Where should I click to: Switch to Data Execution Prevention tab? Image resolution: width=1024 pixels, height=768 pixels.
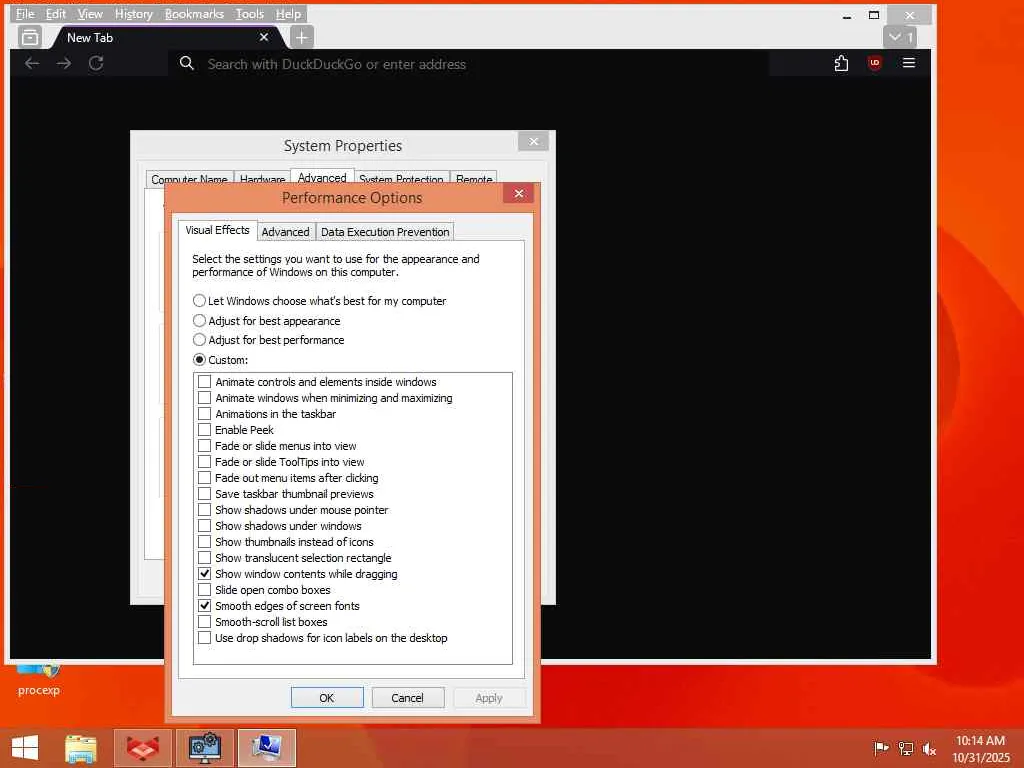point(385,232)
